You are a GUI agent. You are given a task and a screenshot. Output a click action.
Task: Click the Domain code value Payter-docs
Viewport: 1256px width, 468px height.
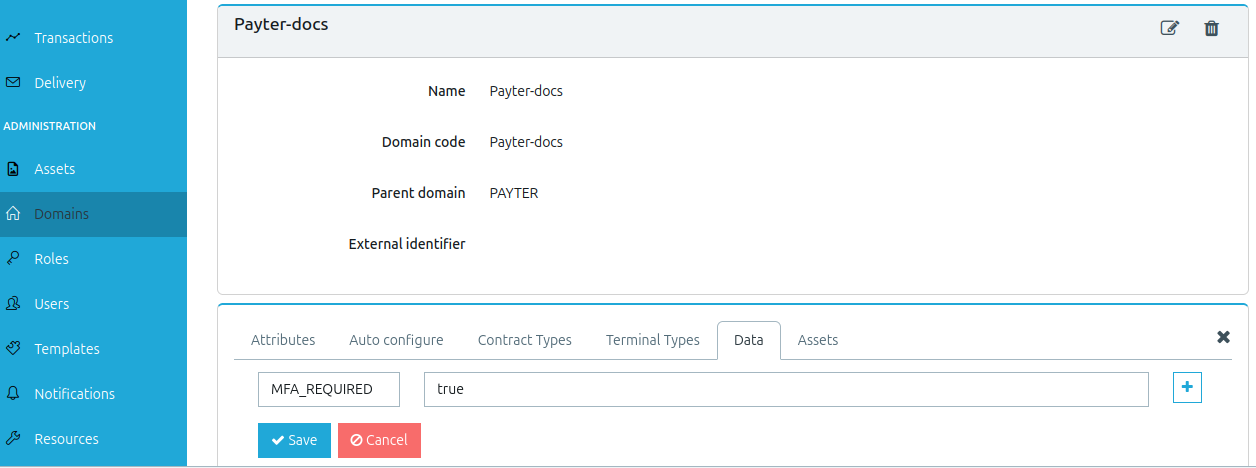[x=526, y=142]
